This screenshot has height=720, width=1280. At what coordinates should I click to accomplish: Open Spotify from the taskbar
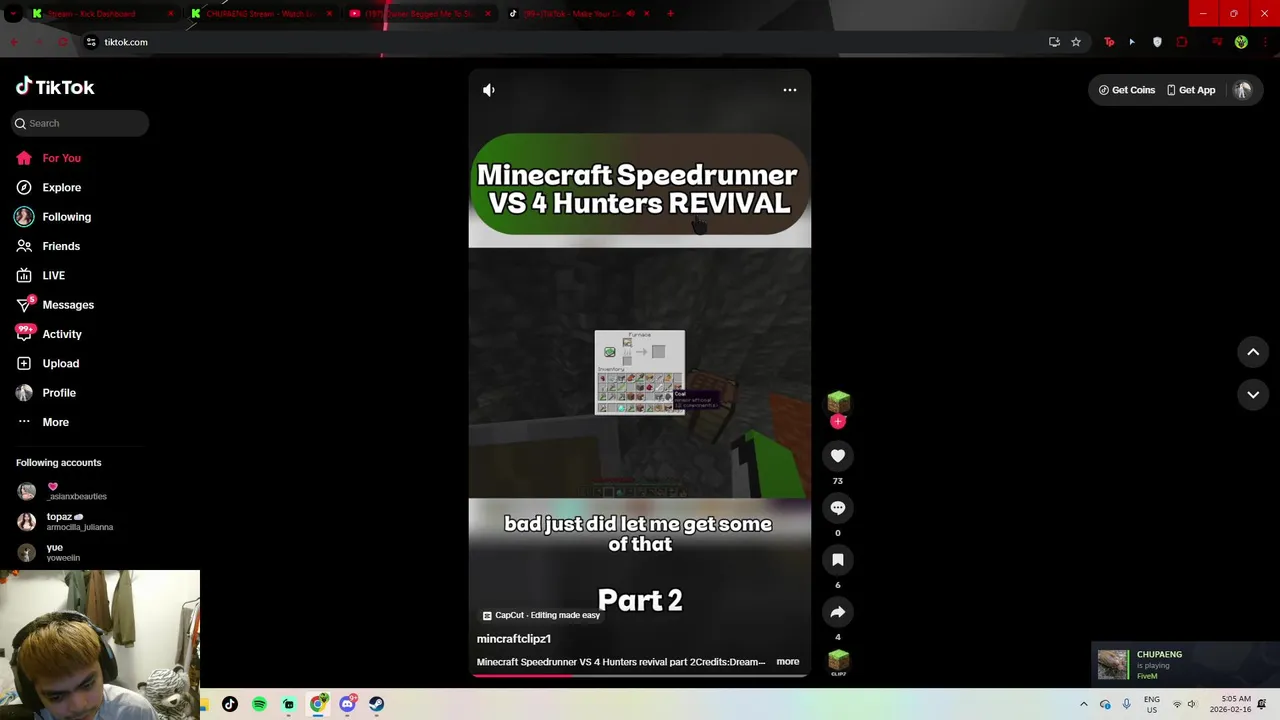pyautogui.click(x=259, y=704)
